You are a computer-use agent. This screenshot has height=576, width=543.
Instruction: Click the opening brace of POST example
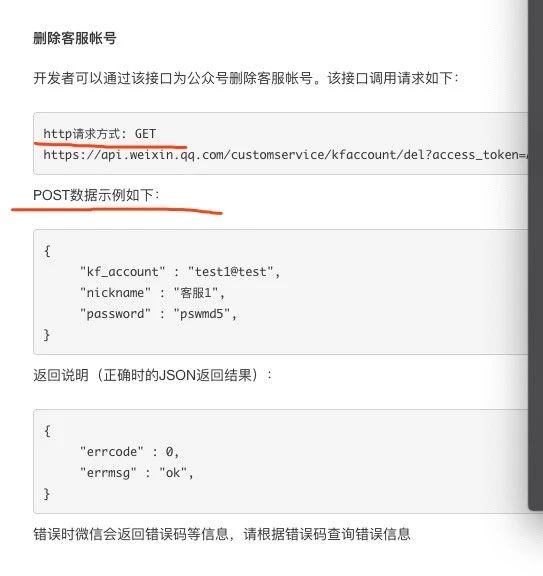tap(47, 251)
